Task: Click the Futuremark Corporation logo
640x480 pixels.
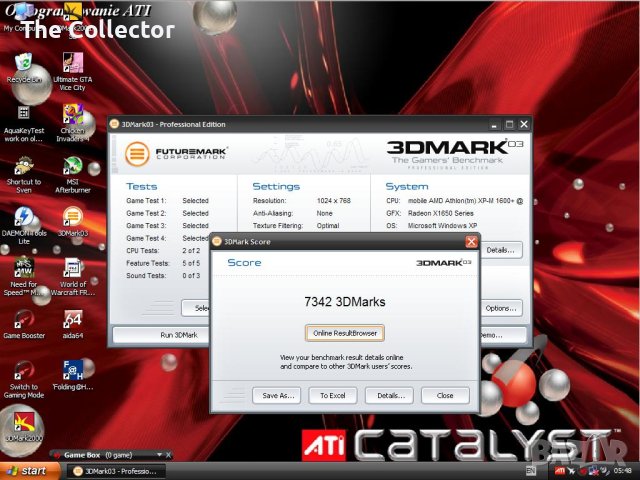Action: point(176,154)
